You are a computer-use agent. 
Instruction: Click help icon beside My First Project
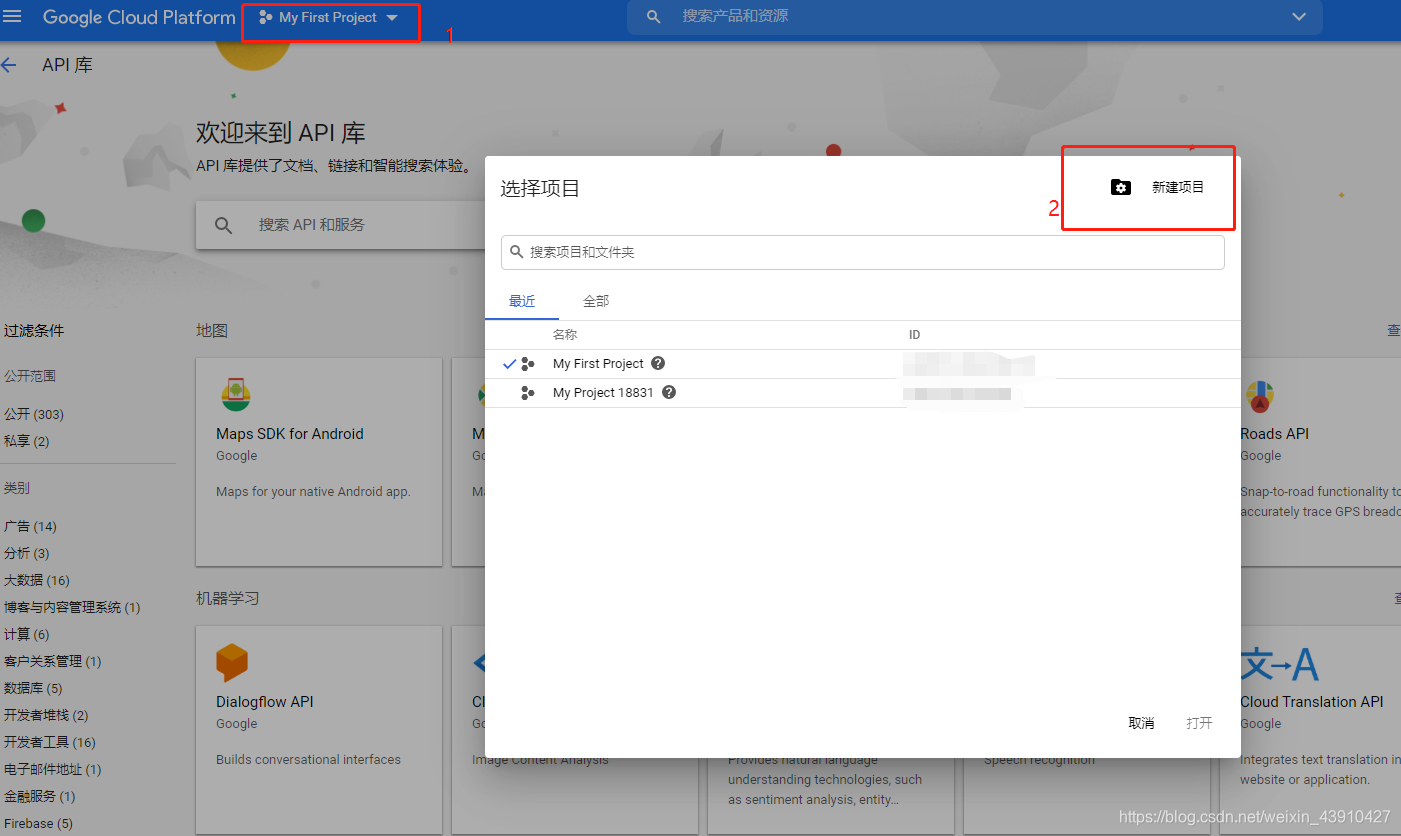click(x=658, y=363)
